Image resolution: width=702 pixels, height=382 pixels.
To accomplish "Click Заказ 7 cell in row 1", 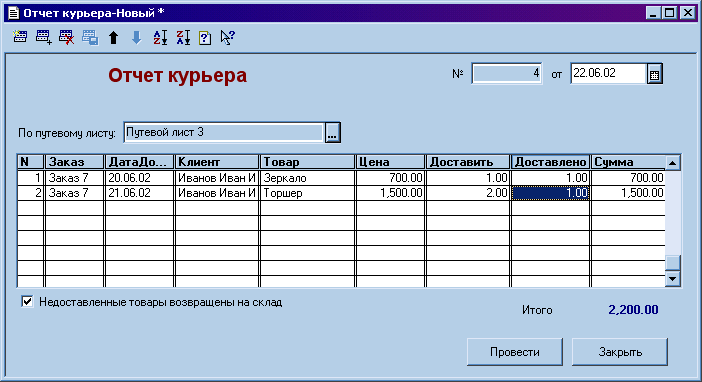I will 75,178.
